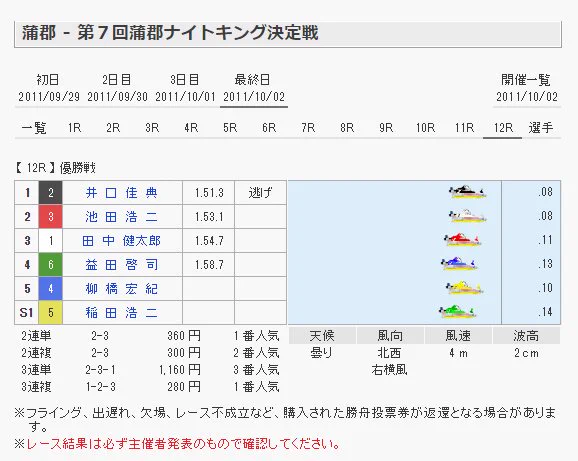Click the 曇り weather value
This screenshot has width=578, height=461.
(321, 353)
